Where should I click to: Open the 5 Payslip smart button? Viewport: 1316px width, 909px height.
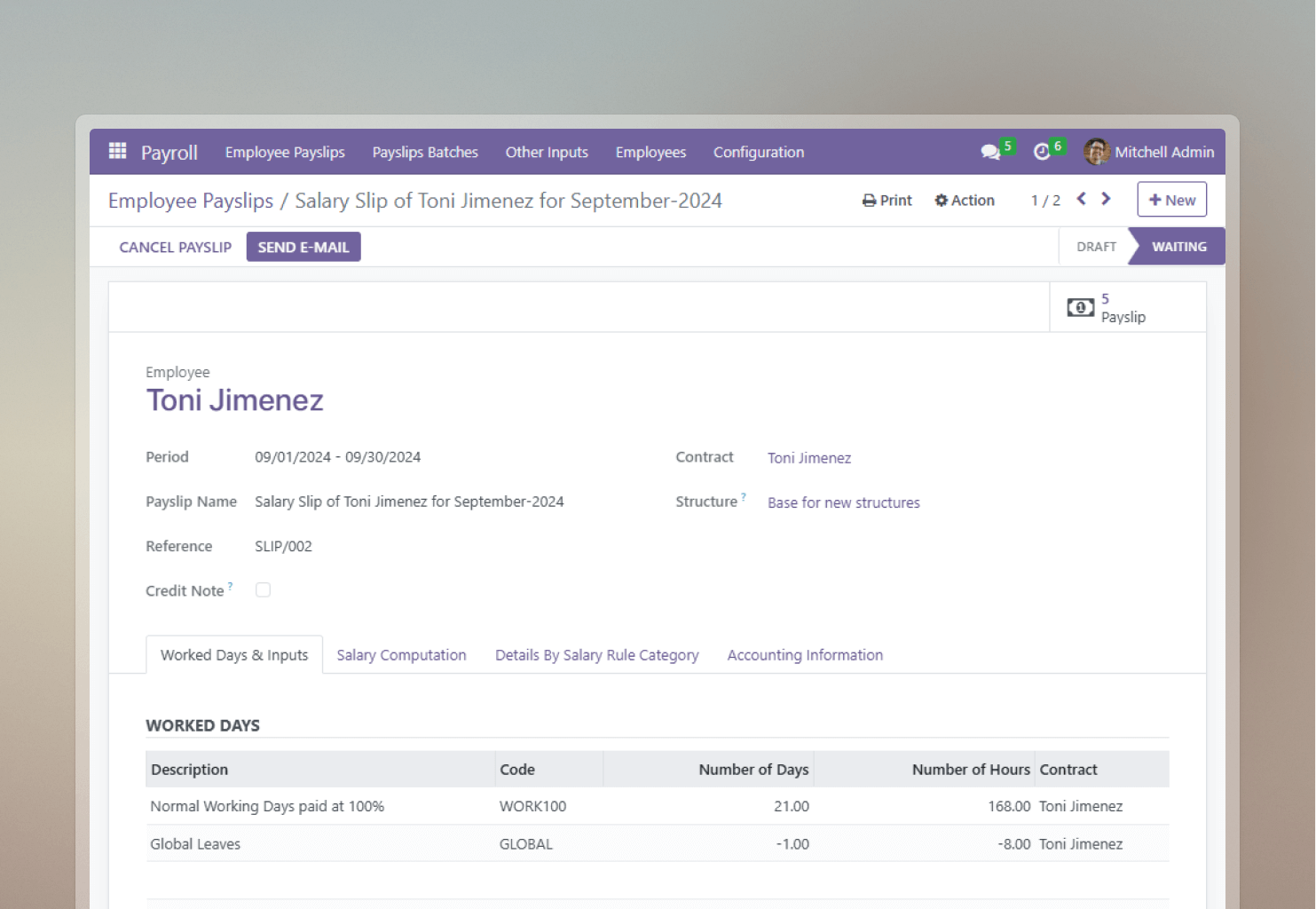pos(1127,307)
